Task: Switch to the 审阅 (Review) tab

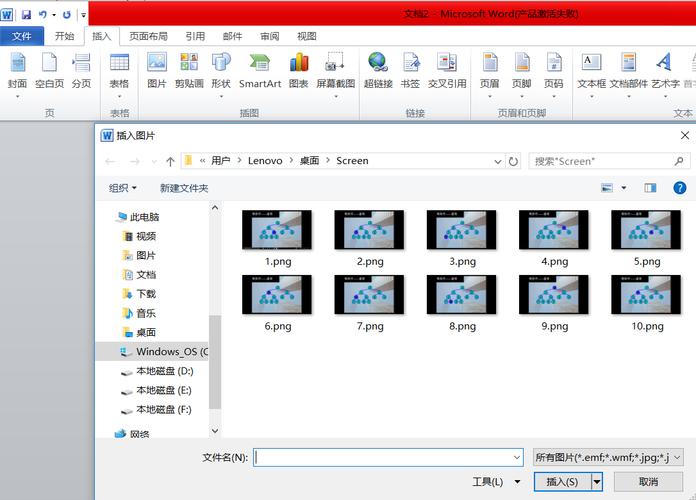Action: pos(269,36)
